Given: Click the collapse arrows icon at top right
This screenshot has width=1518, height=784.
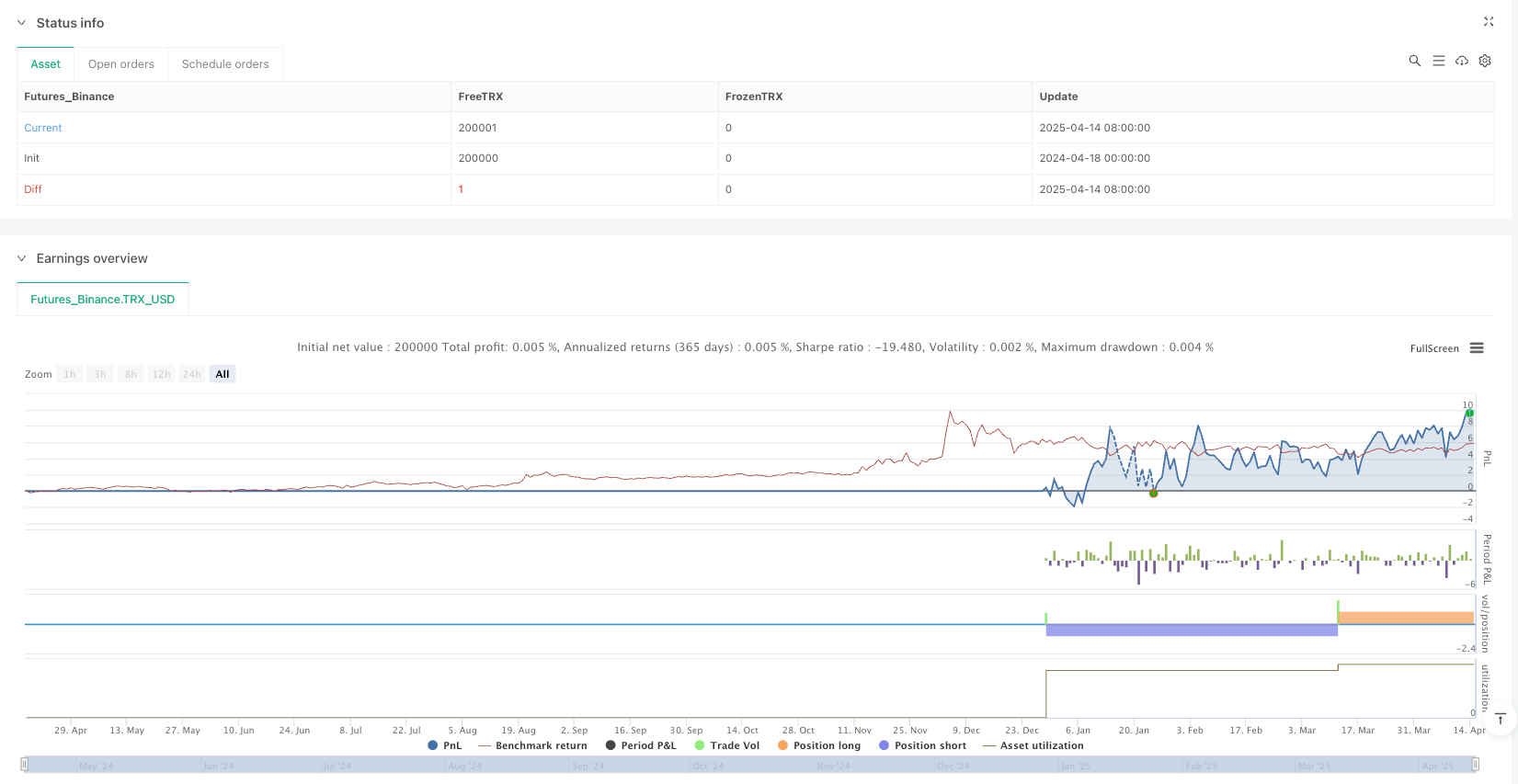Looking at the screenshot, I should (1489, 22).
